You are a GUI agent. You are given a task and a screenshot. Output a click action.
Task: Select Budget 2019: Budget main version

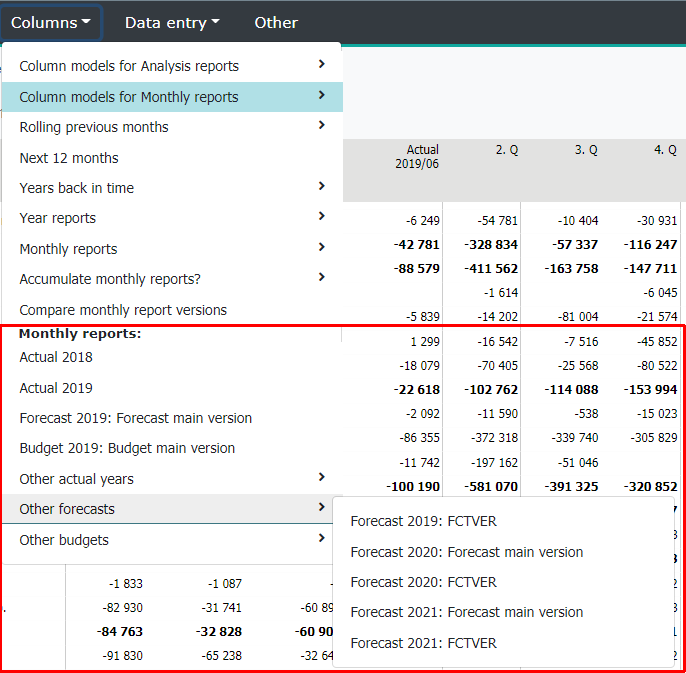point(172,448)
